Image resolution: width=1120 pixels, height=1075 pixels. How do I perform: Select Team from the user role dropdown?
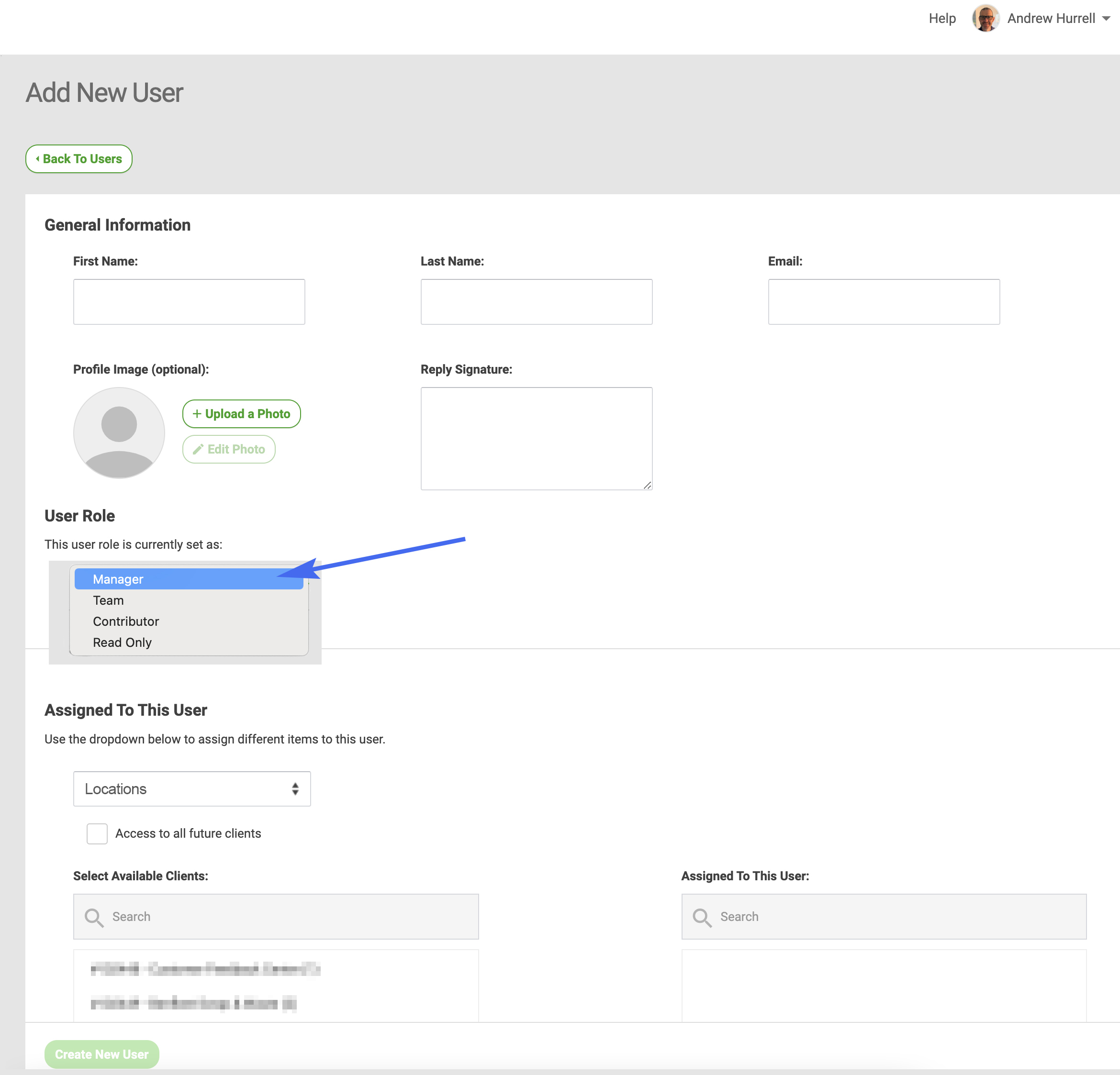(x=108, y=600)
